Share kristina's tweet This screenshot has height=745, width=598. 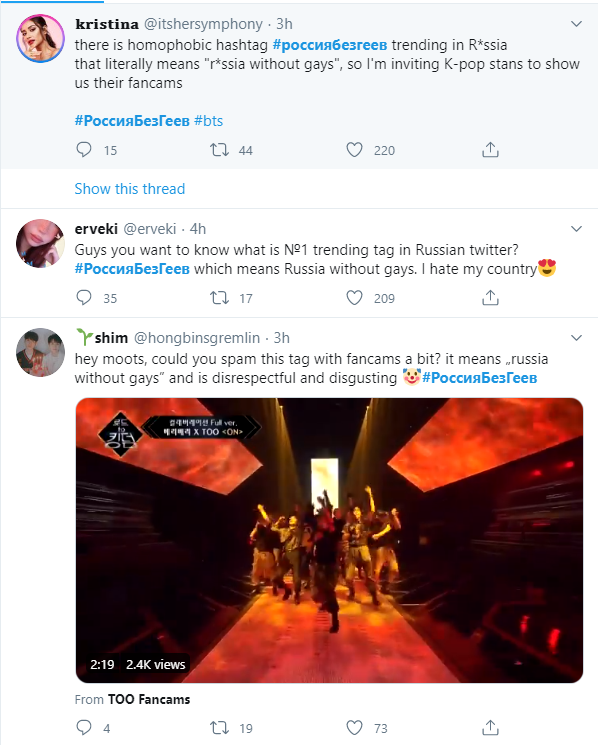pos(490,150)
